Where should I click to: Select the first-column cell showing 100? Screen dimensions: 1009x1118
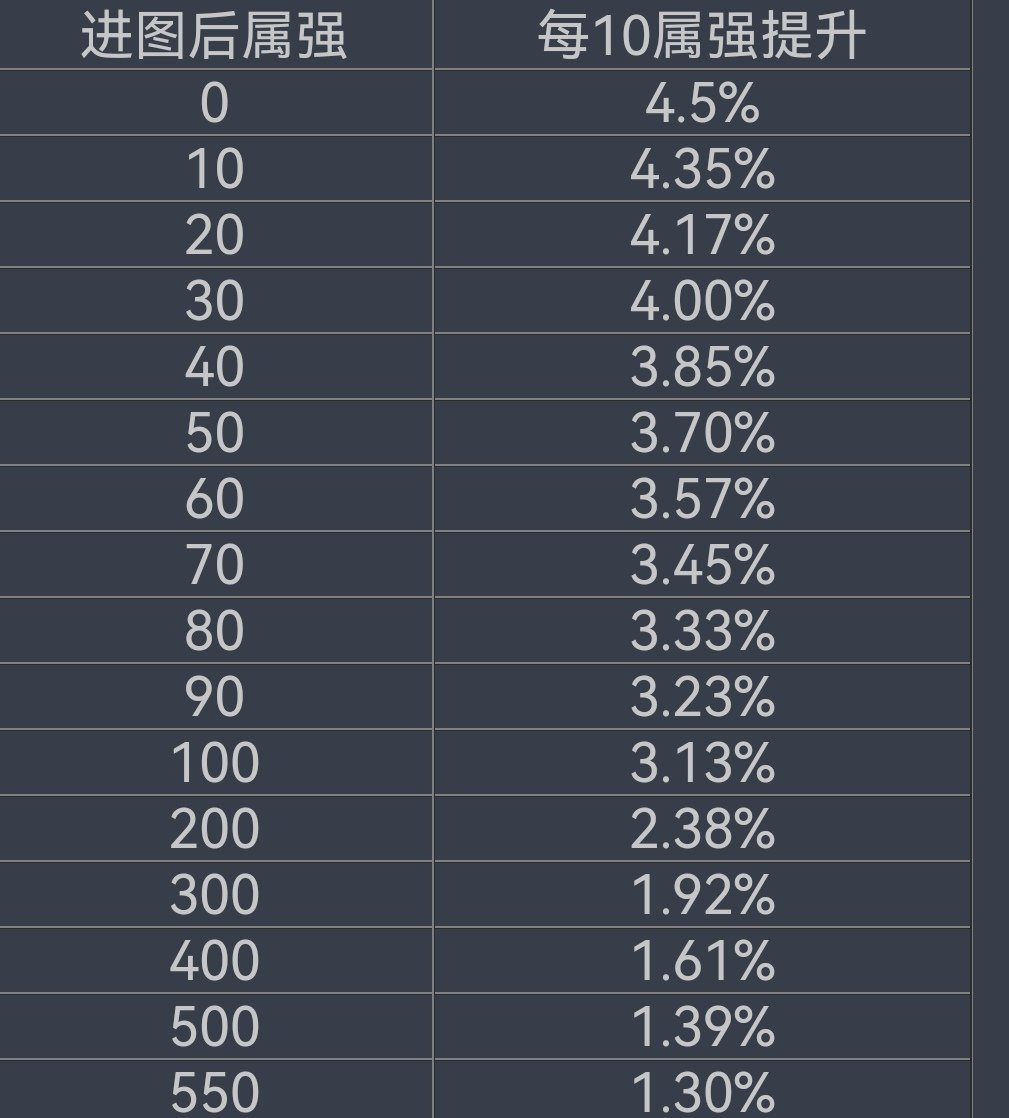214,763
